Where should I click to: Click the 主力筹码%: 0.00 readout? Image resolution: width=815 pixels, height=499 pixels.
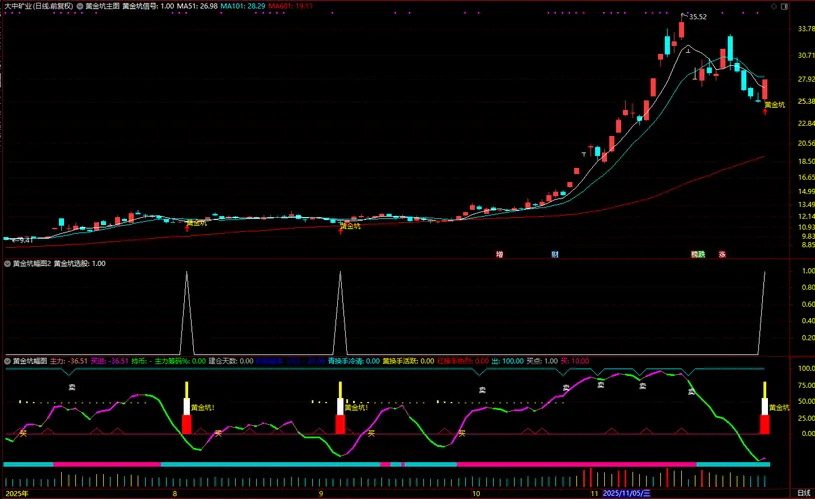180,361
